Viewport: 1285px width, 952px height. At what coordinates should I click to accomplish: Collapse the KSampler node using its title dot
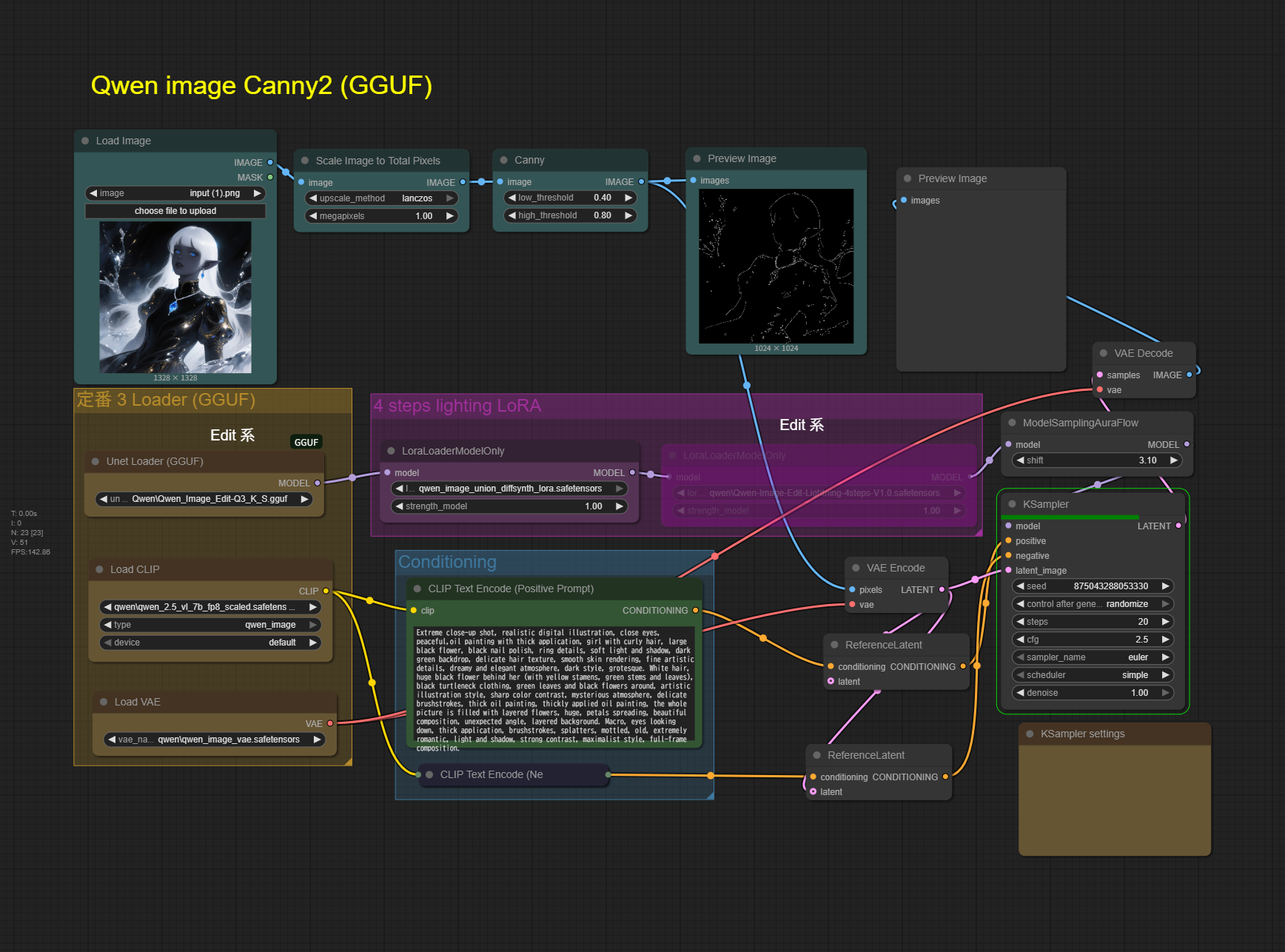coord(1012,504)
